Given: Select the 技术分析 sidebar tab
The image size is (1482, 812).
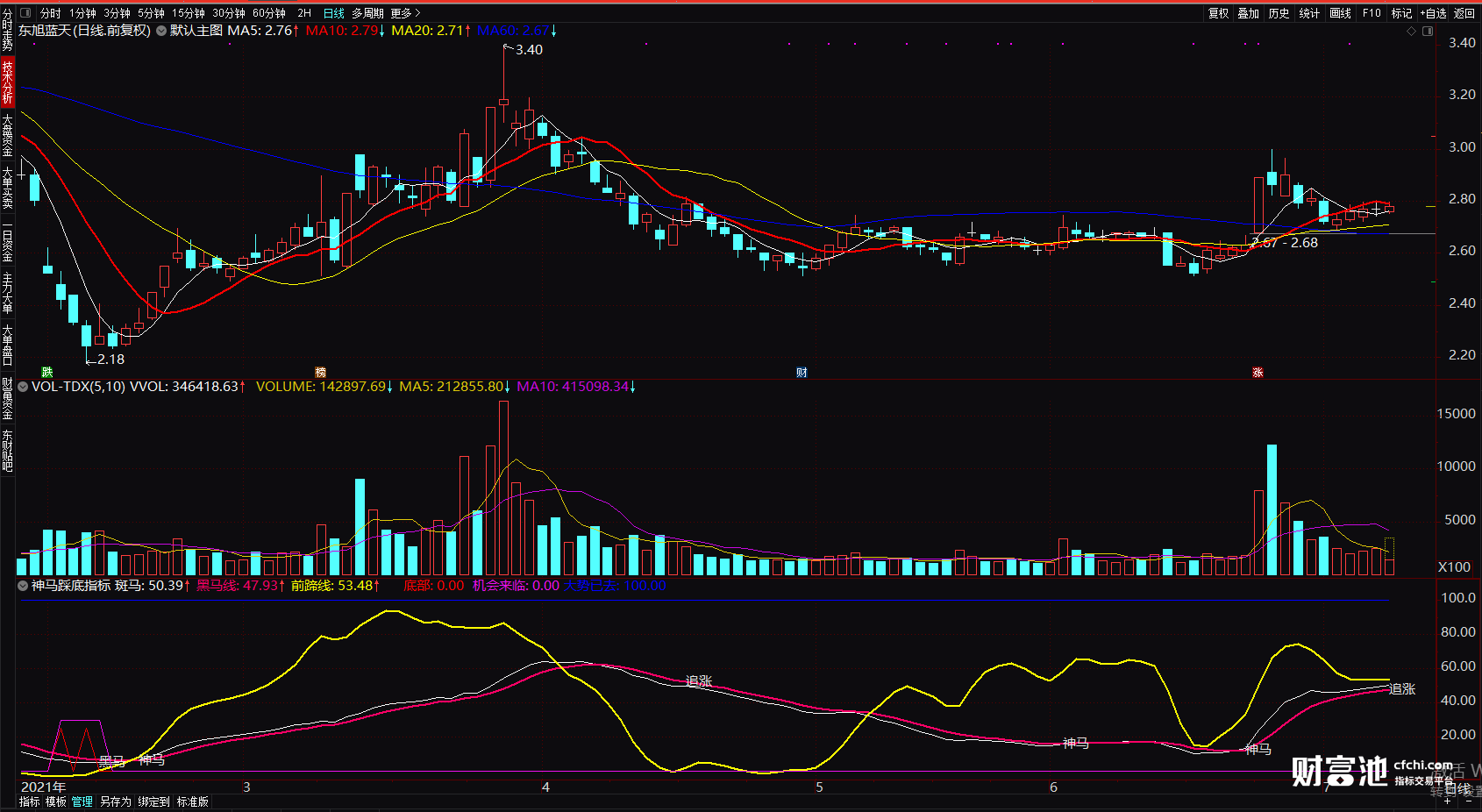Looking at the screenshot, I should (x=7, y=82).
